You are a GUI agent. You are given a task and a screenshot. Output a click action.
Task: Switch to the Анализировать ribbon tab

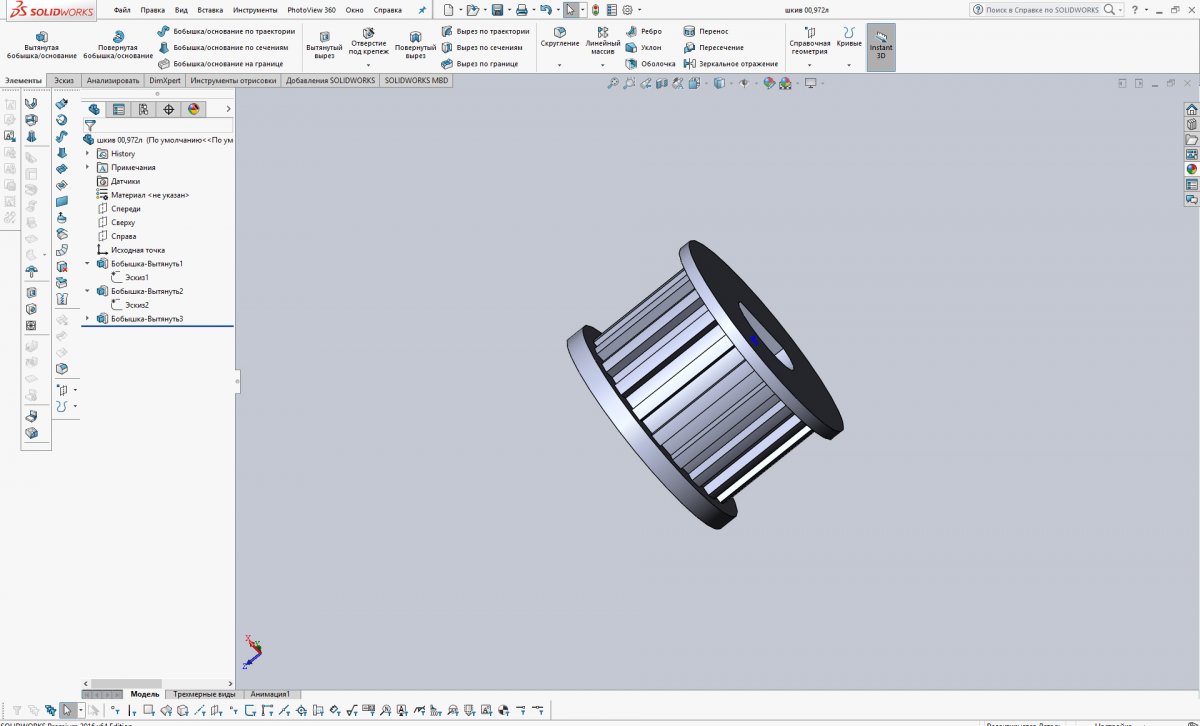click(x=113, y=81)
